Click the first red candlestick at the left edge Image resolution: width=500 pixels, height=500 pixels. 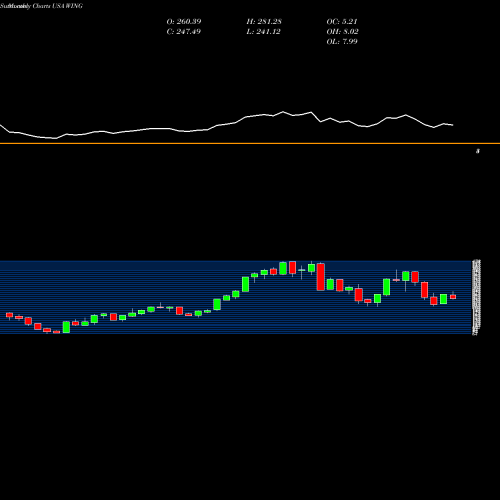9,315
